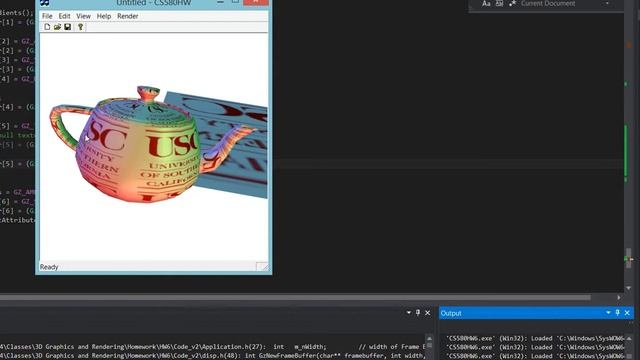640x360 pixels.
Task: Toggle Match case (Aa) in find bar
Action: pyautogui.click(x=486, y=4)
